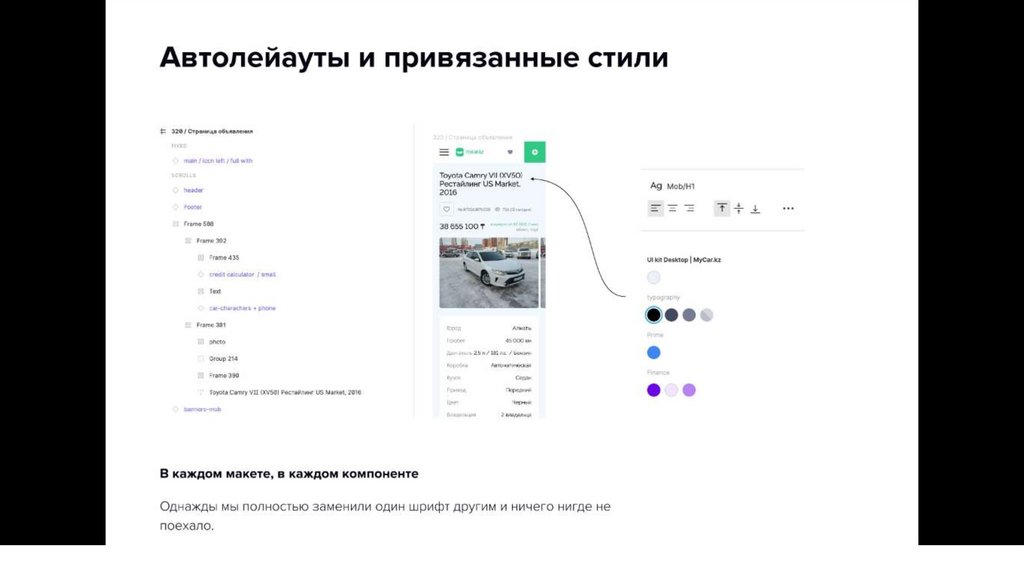Click the slide title 'Автолейауты и привязанные стили'
Image resolution: width=1024 pixels, height=574 pixels.
[414, 57]
